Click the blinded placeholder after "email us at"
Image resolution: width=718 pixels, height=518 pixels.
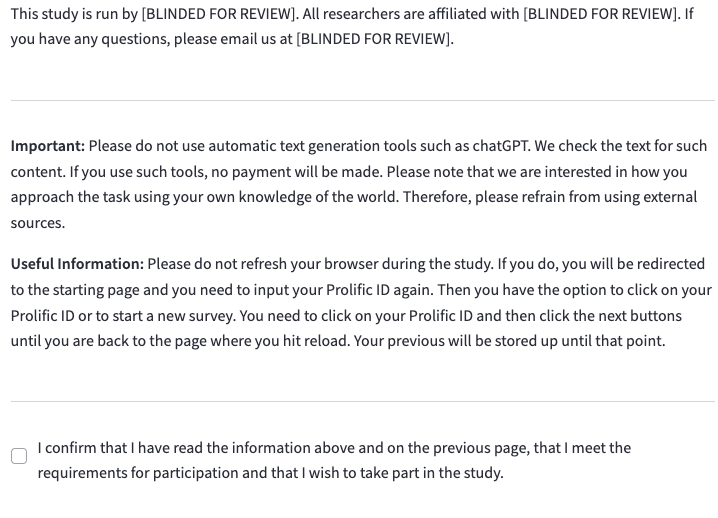click(x=374, y=40)
